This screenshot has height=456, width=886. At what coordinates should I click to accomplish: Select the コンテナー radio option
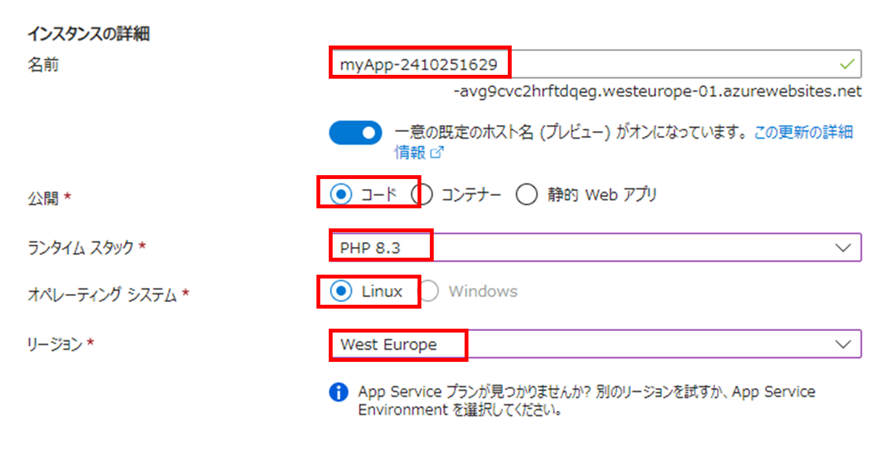coord(422,194)
